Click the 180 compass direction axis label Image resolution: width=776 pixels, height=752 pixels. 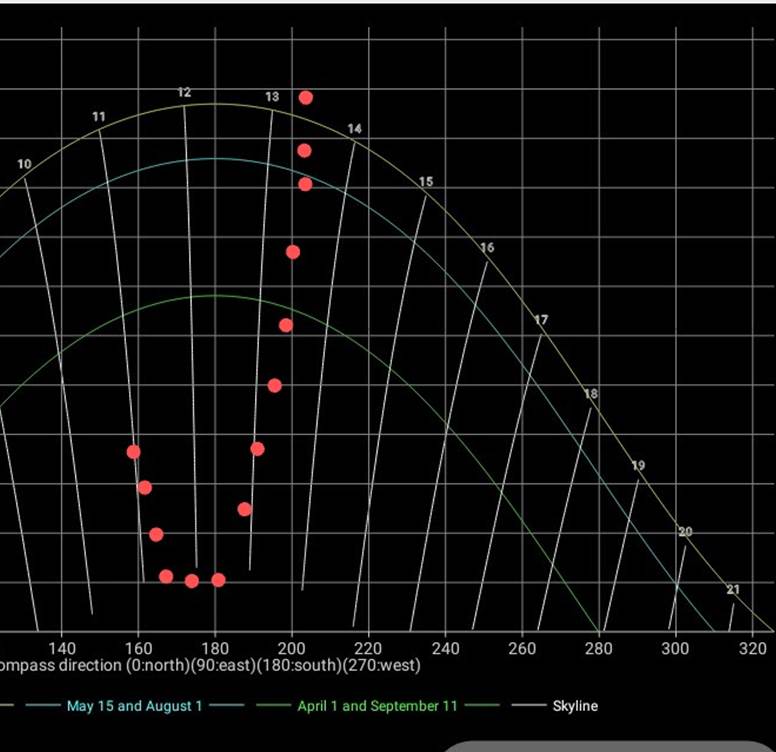pos(214,648)
